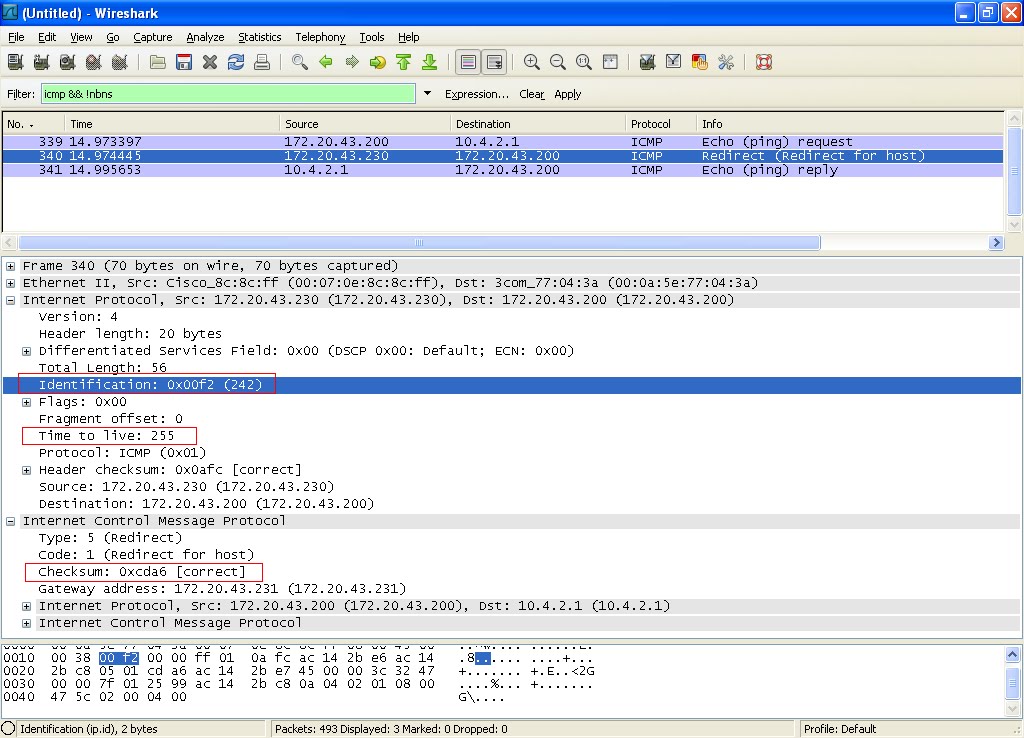The width and height of the screenshot is (1024, 738).
Task: Edit capture filter icon
Action: (x=647, y=62)
